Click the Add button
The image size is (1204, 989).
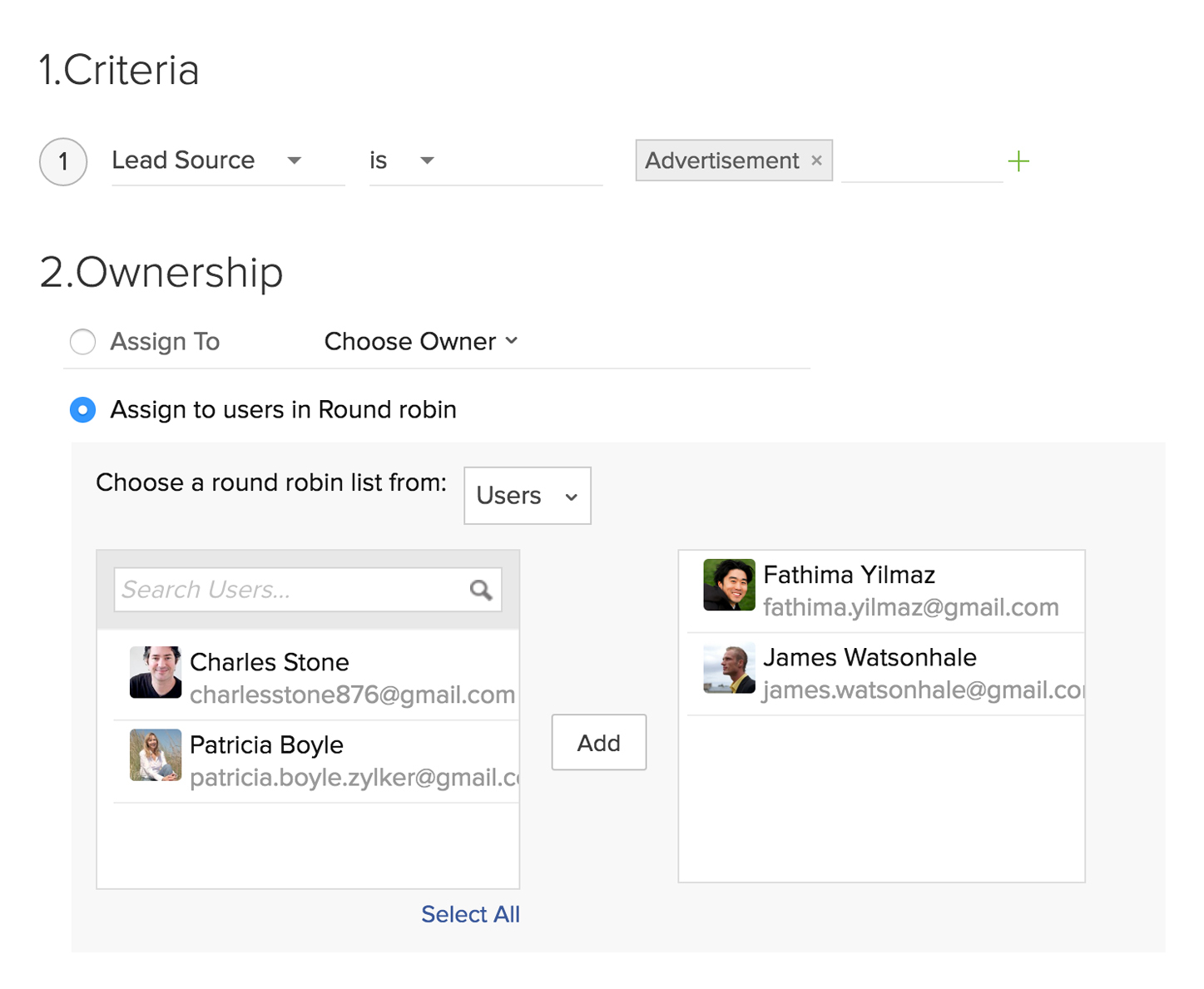click(598, 742)
